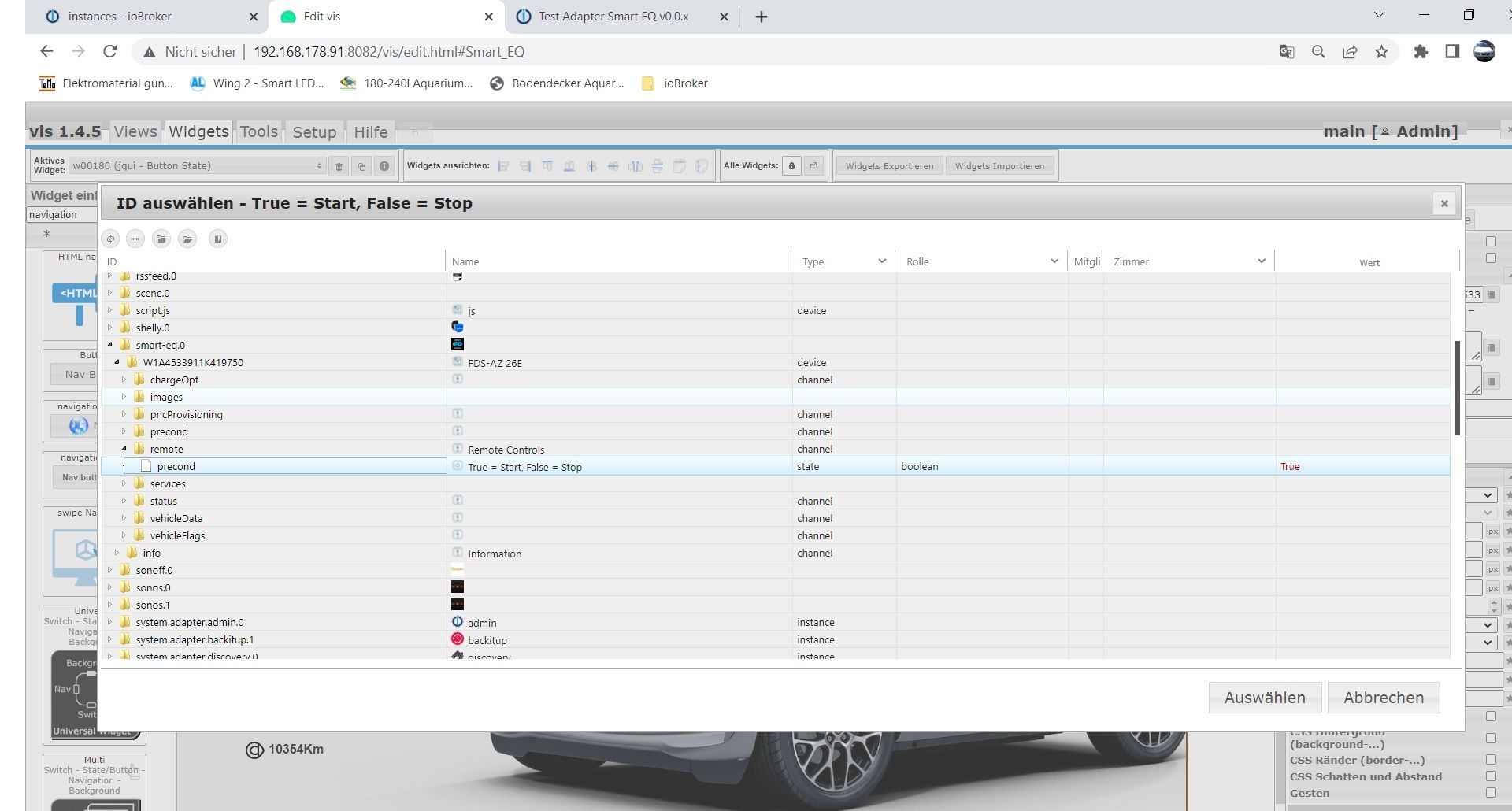Collapse the smart-eq.0 tree node

coord(109,345)
